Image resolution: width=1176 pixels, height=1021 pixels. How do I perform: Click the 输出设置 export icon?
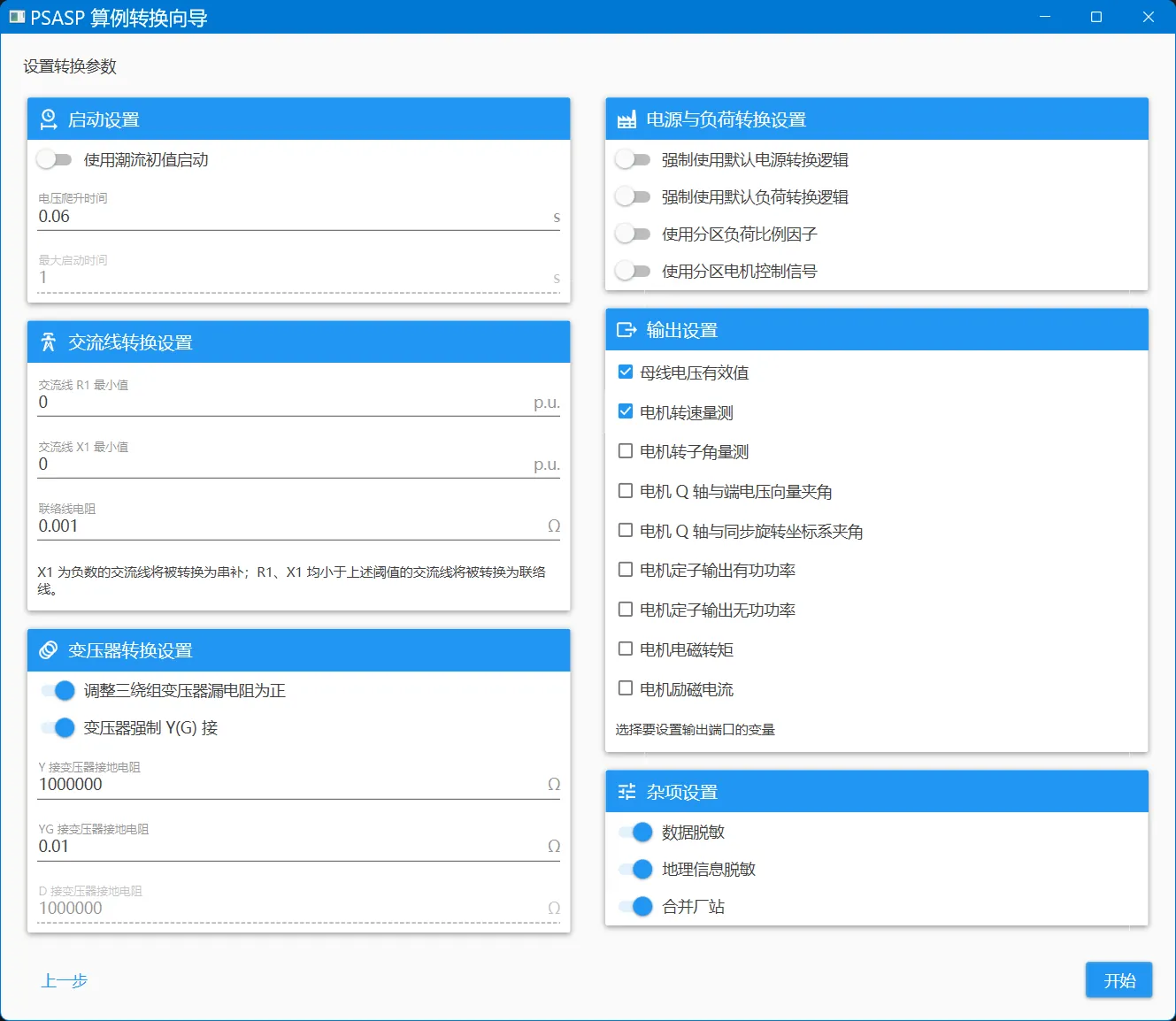coord(626,330)
